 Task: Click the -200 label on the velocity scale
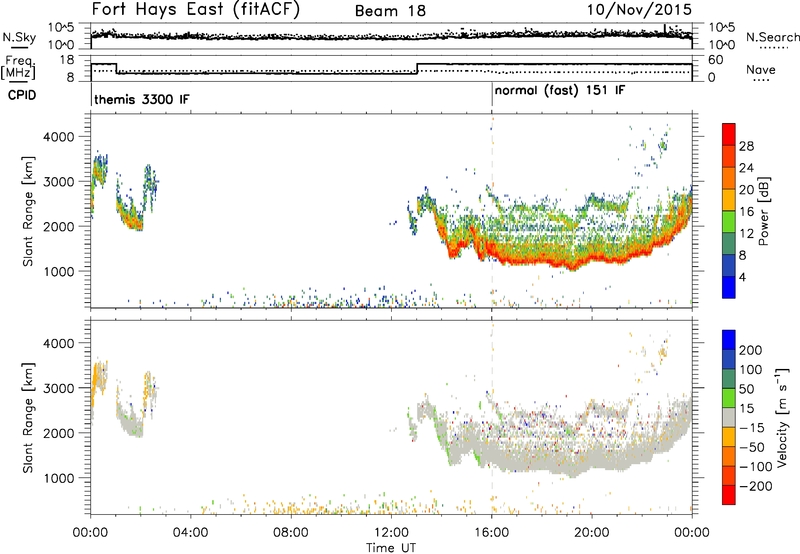[756, 486]
